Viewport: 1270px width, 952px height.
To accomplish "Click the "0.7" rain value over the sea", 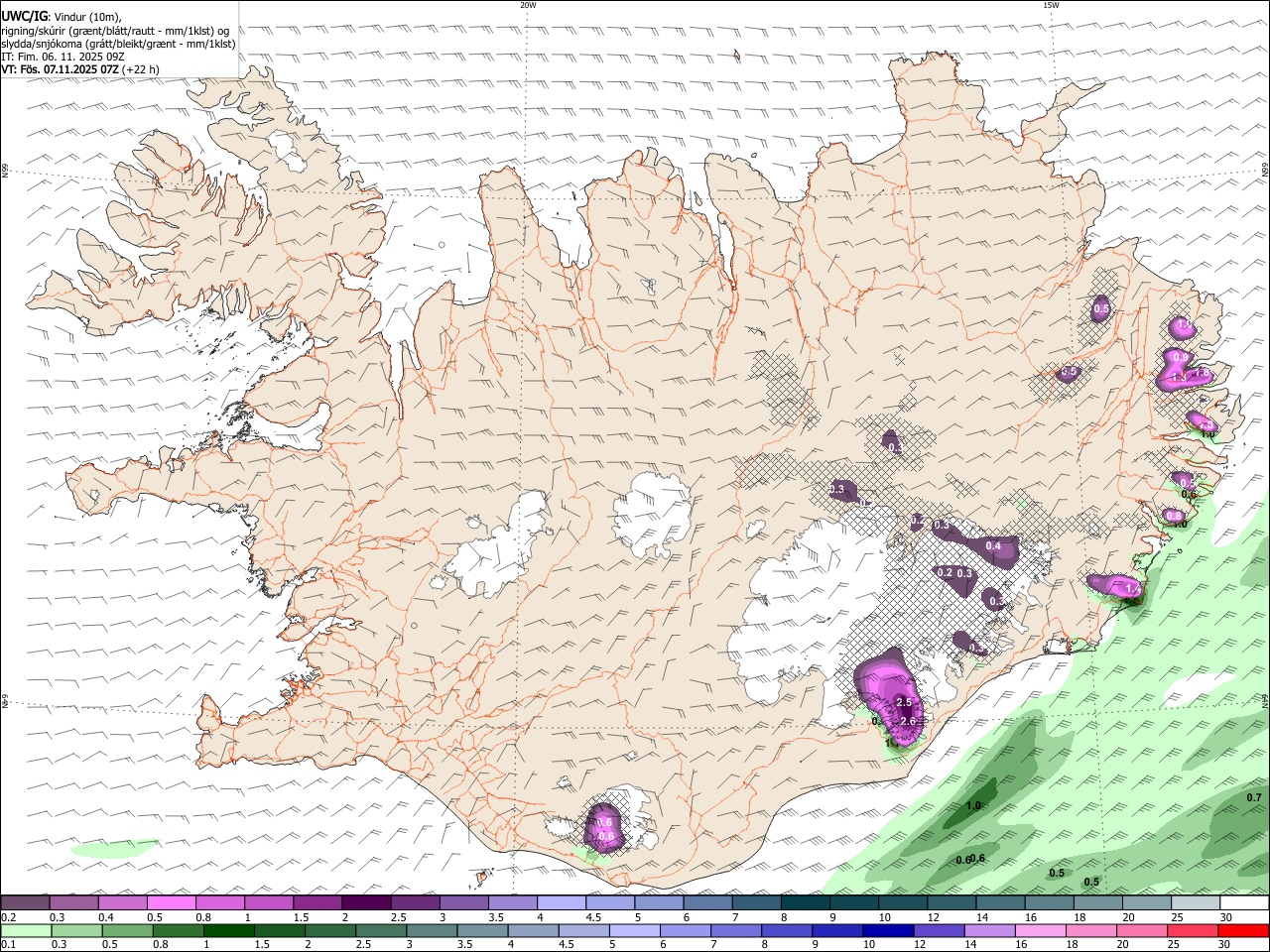I will (x=1254, y=797).
